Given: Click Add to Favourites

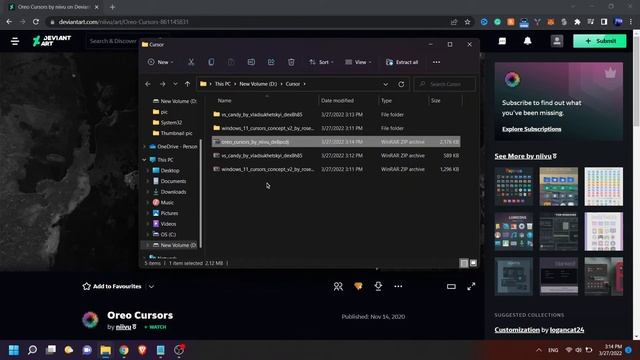Looking at the screenshot, I should coord(112,287).
